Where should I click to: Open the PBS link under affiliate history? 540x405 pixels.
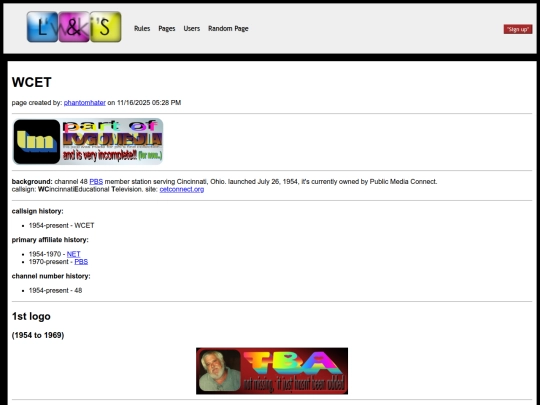tap(81, 262)
